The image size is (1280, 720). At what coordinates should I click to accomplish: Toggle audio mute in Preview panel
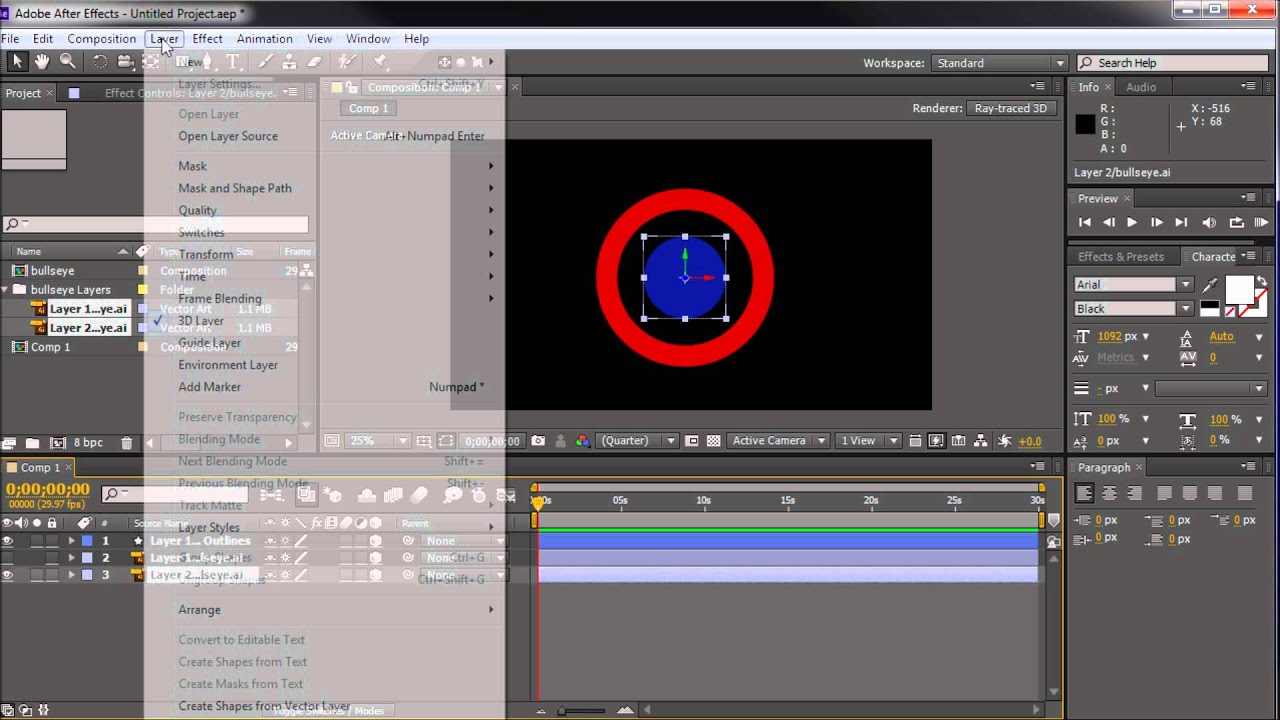pos(1209,222)
